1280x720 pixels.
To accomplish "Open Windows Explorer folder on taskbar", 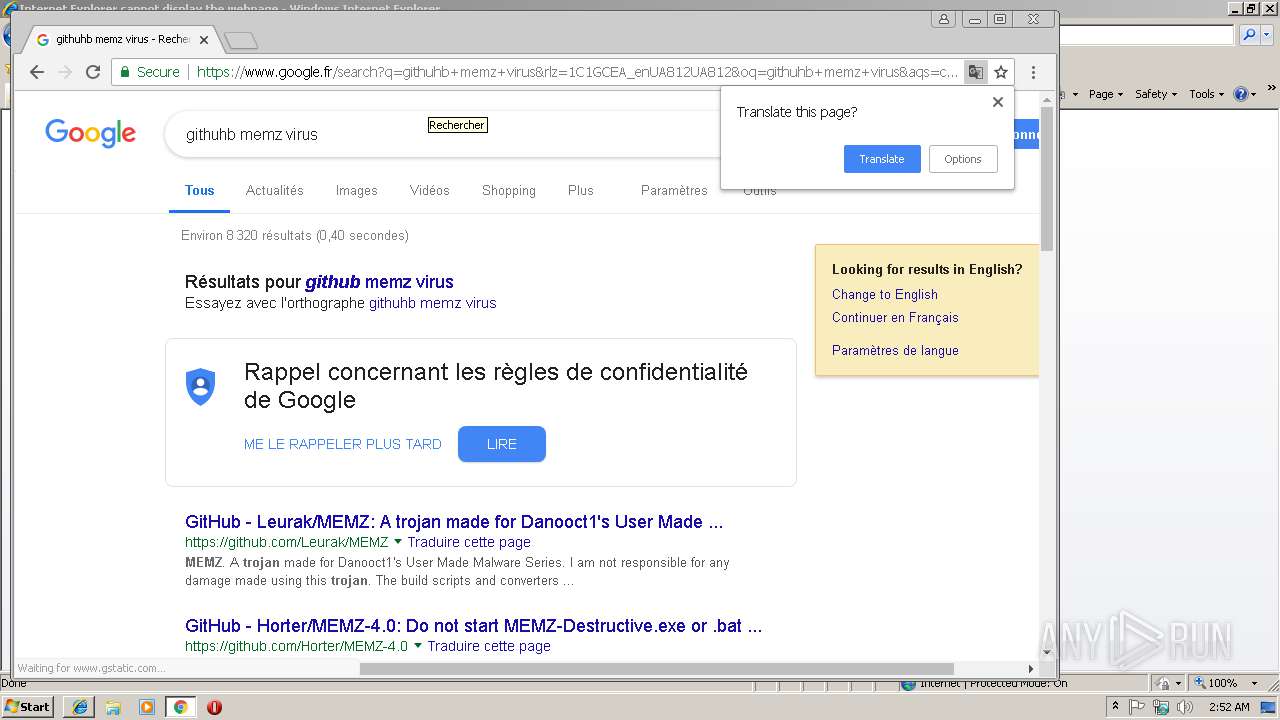I will [113, 707].
